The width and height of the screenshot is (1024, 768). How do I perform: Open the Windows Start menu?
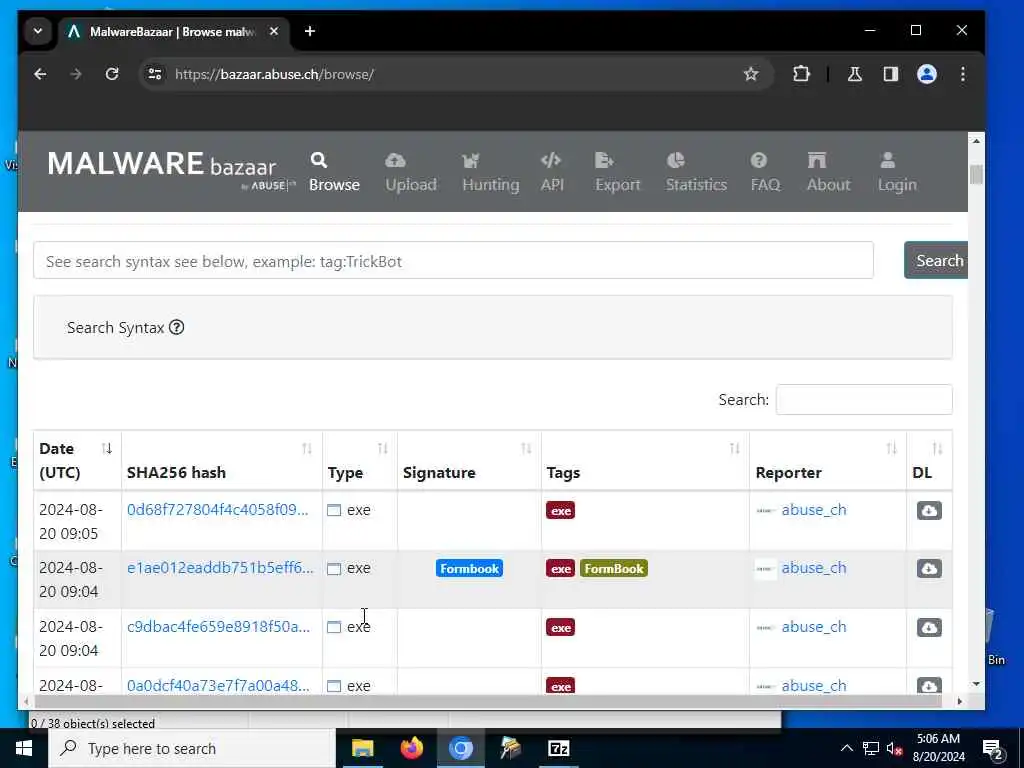(x=24, y=748)
